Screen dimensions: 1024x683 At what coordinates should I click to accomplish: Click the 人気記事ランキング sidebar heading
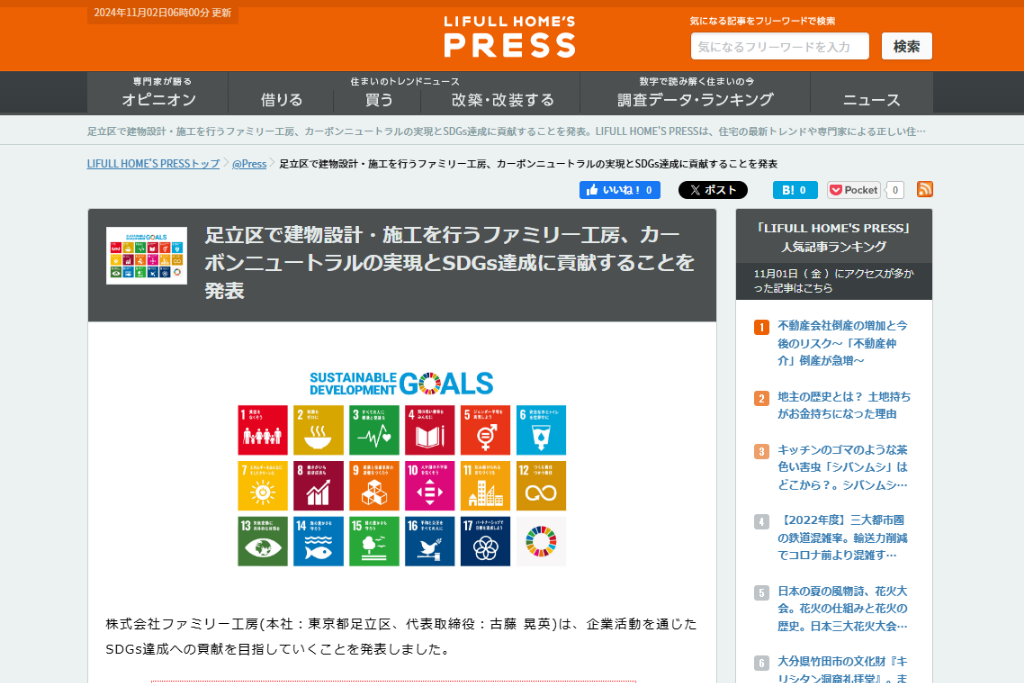pos(834,237)
